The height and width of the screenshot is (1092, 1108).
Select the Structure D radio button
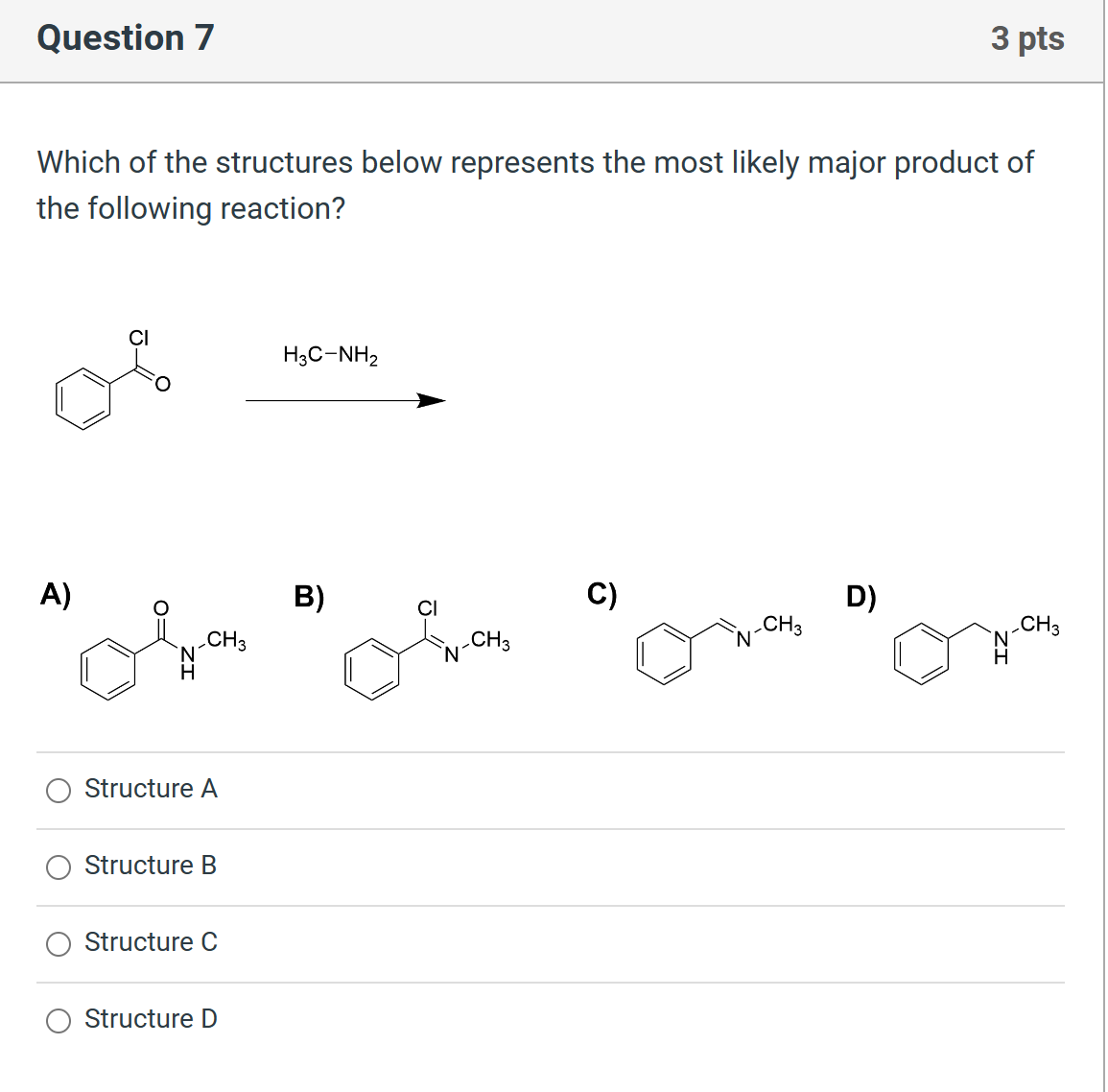59,1020
